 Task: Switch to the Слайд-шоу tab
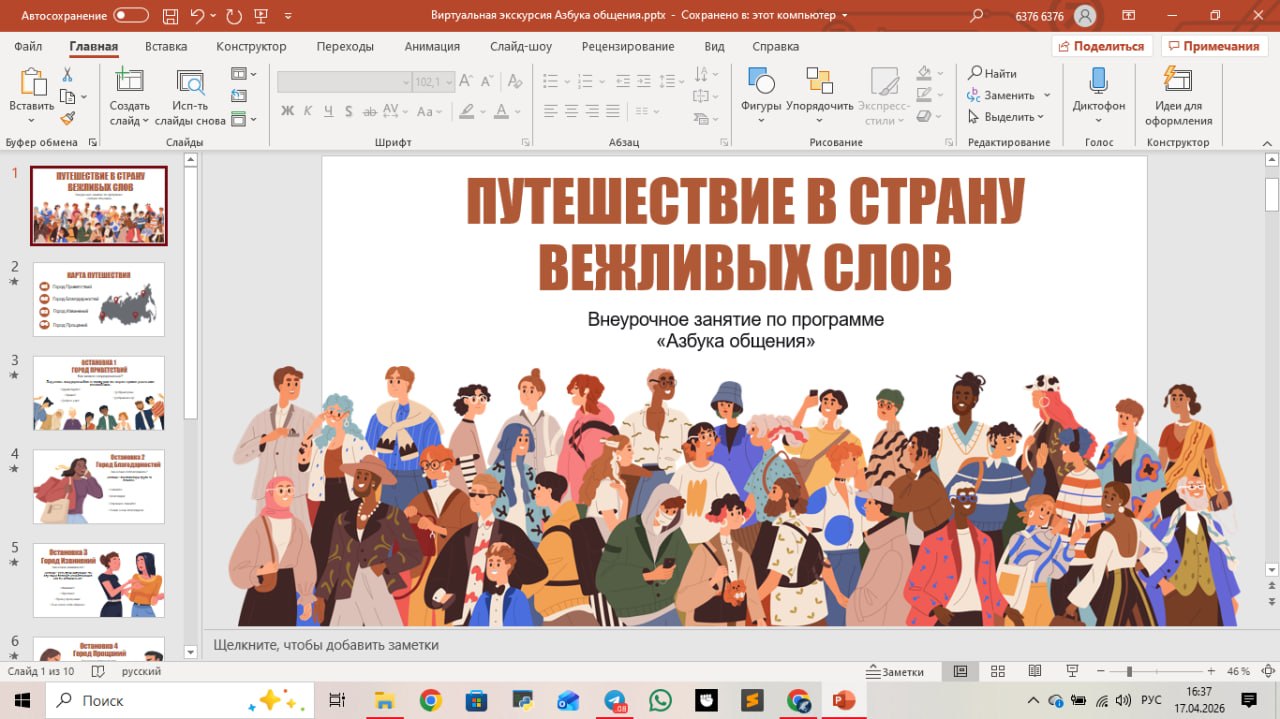[521, 46]
